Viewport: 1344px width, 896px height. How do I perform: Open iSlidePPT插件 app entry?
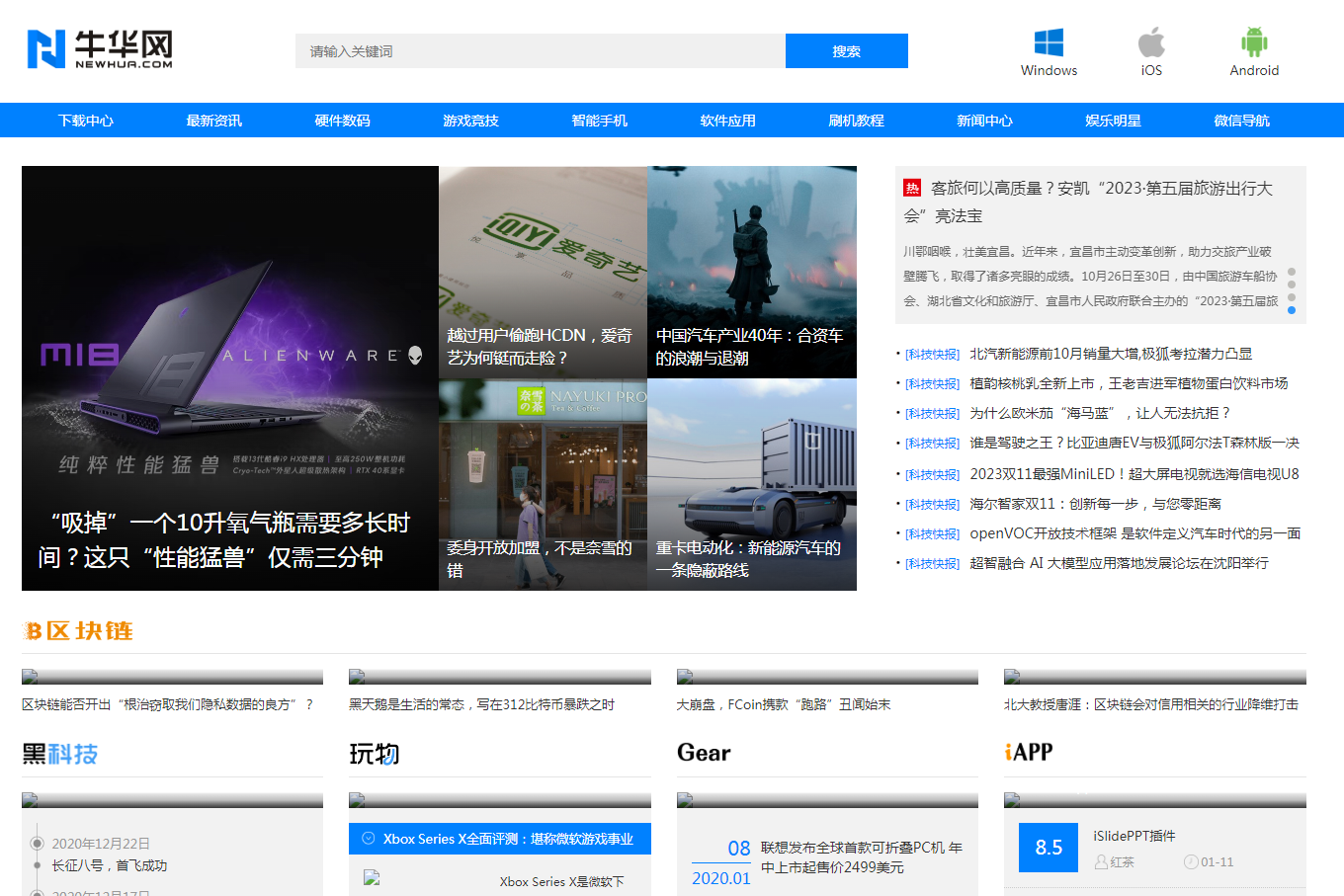1134,836
